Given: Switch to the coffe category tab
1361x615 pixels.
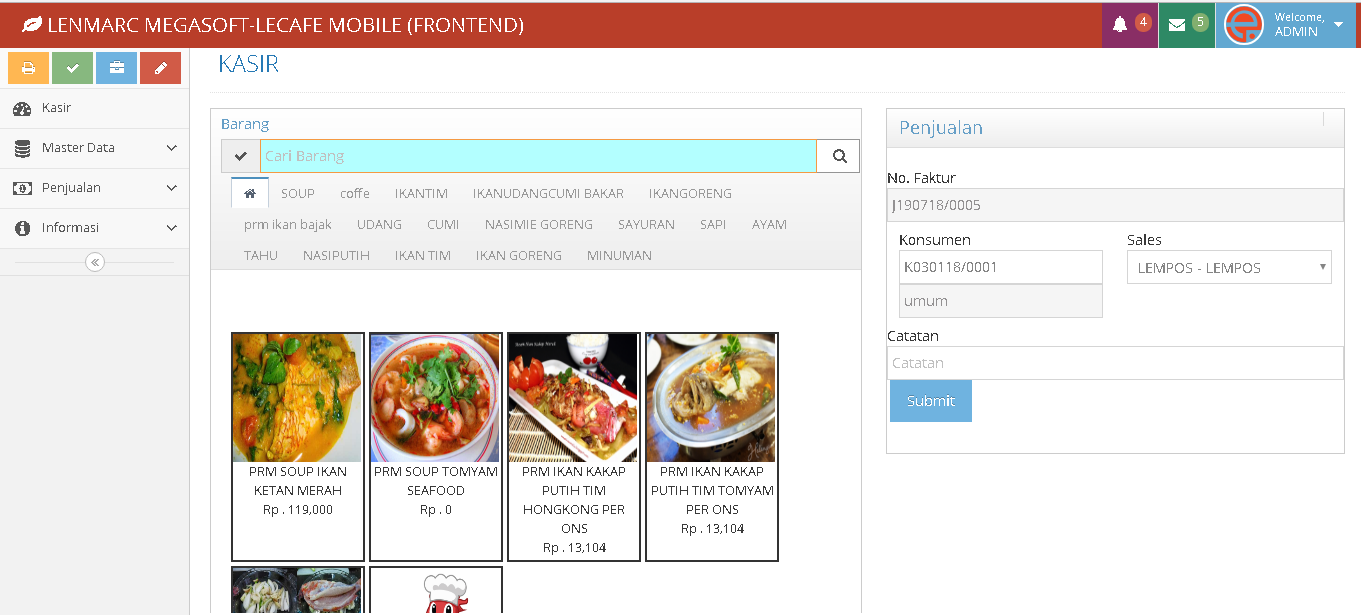Looking at the screenshot, I should click(x=355, y=193).
